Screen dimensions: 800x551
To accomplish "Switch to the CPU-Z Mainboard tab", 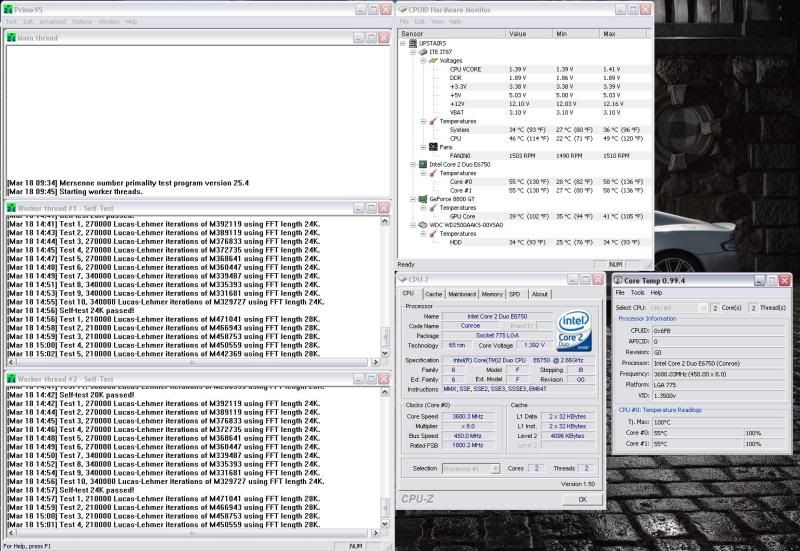I will point(462,294).
